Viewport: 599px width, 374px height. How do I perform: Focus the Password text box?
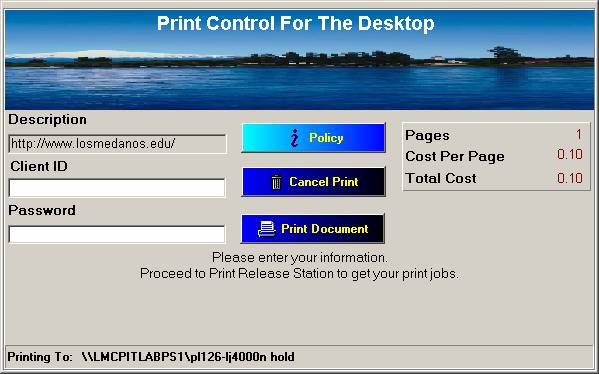click(117, 234)
